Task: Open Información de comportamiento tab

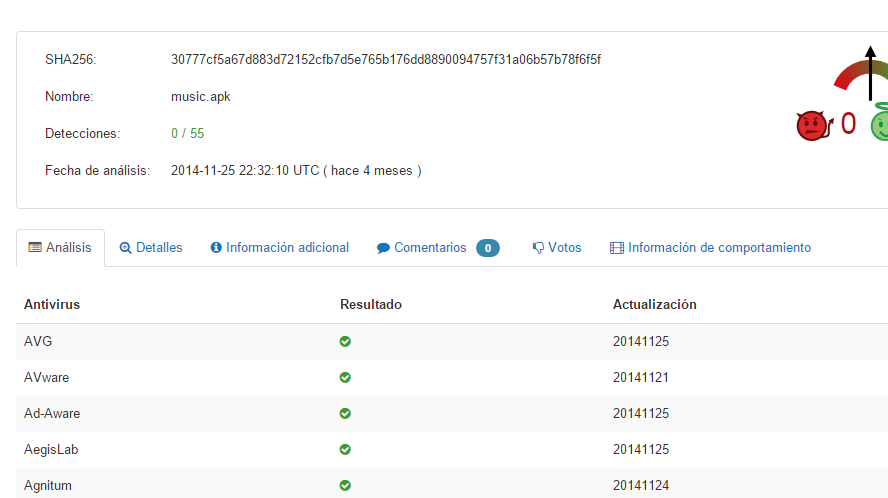Action: pyautogui.click(x=710, y=247)
